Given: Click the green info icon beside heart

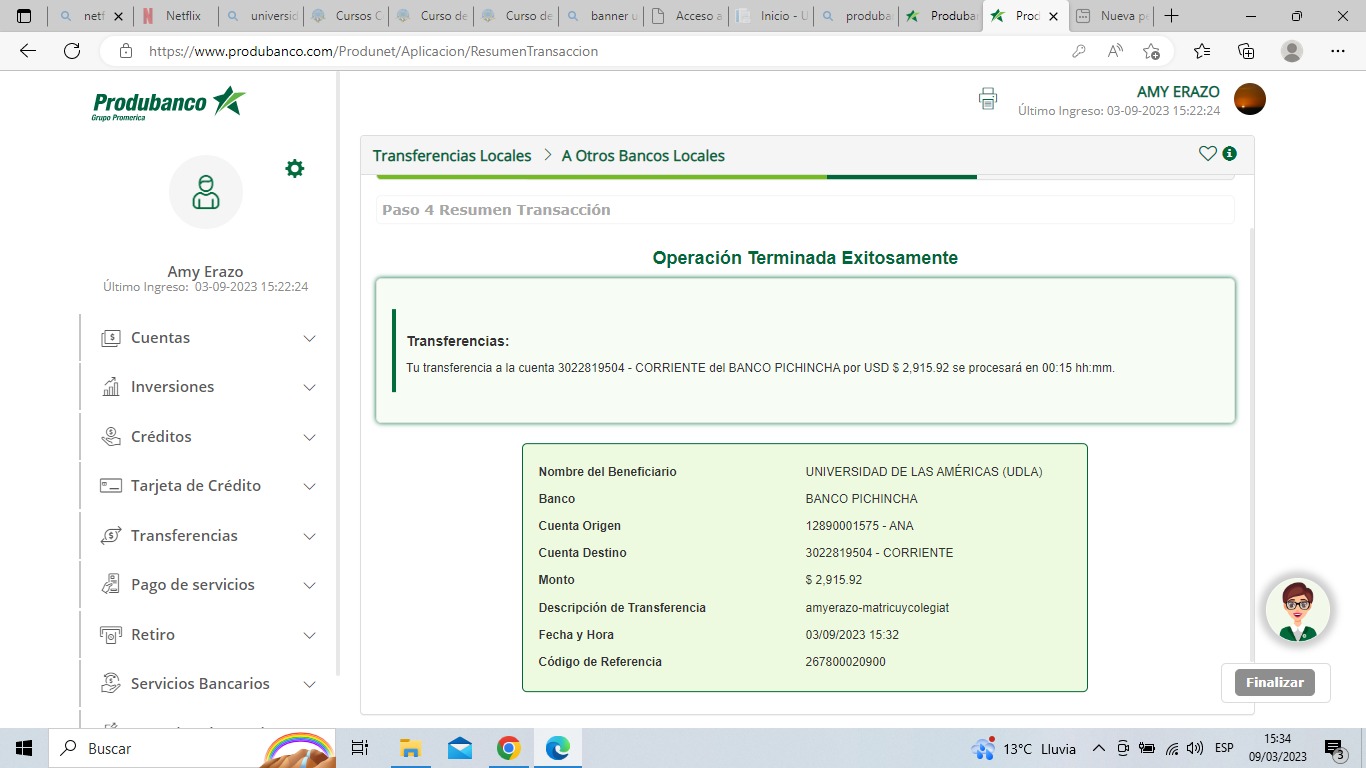Looking at the screenshot, I should (1230, 154).
